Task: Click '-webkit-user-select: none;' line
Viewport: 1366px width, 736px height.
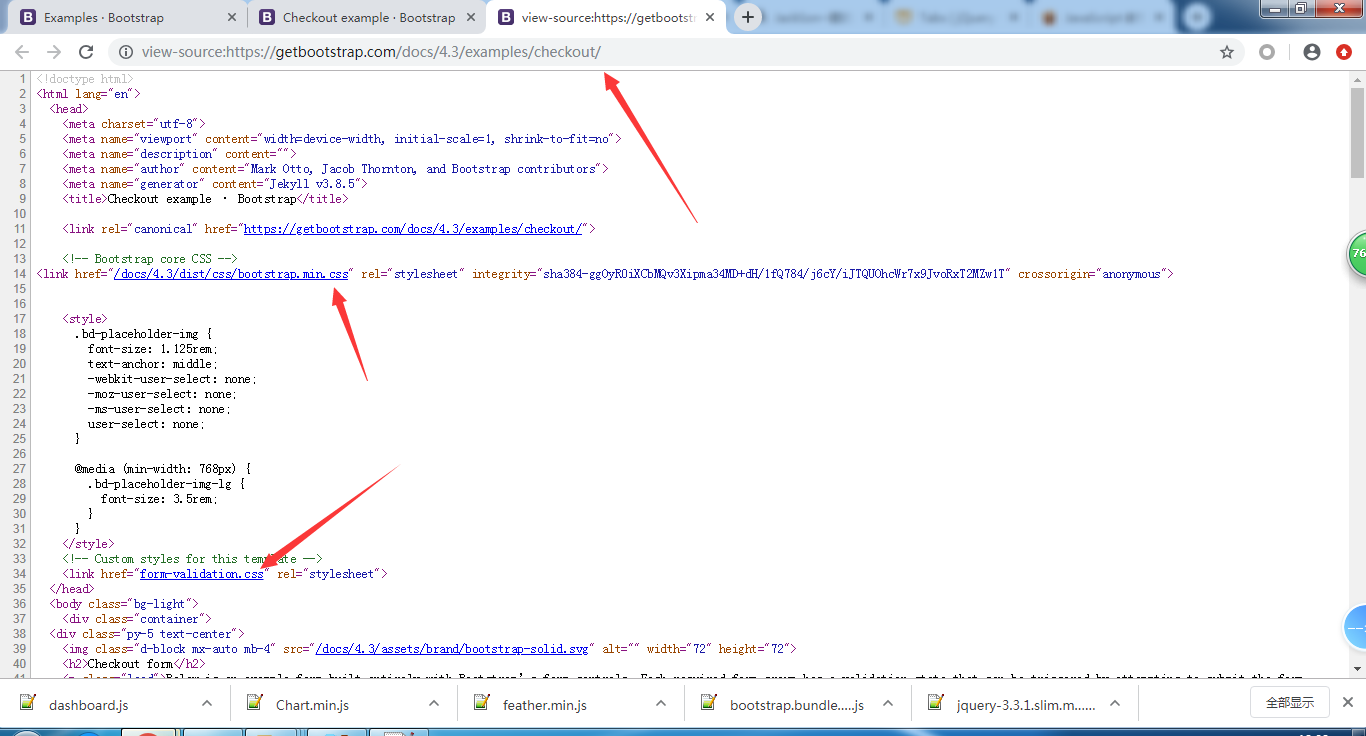Action: click(x=173, y=379)
